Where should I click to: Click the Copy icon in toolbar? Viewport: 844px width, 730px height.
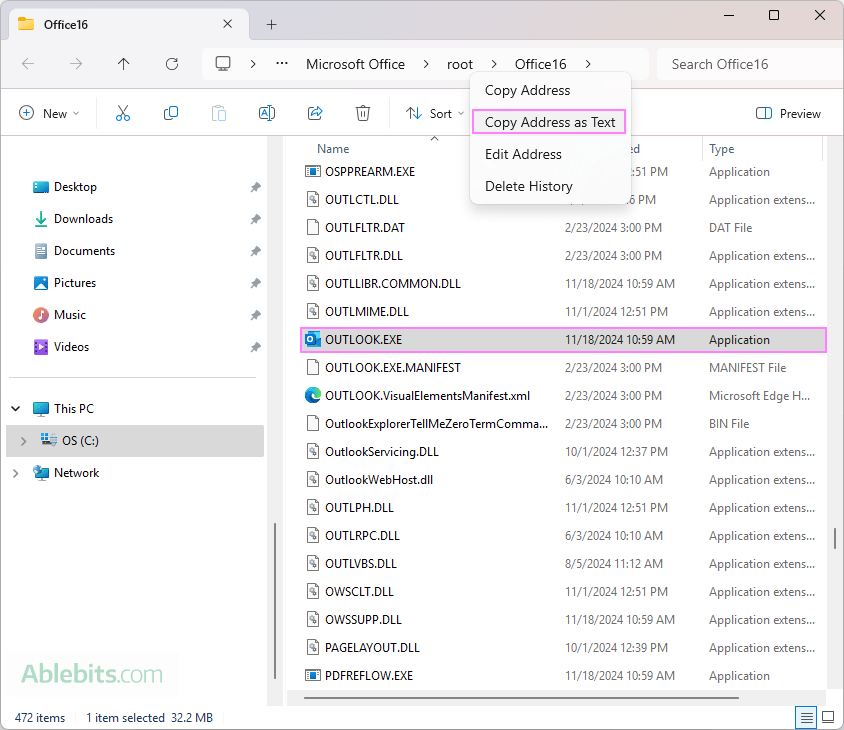[x=171, y=113]
